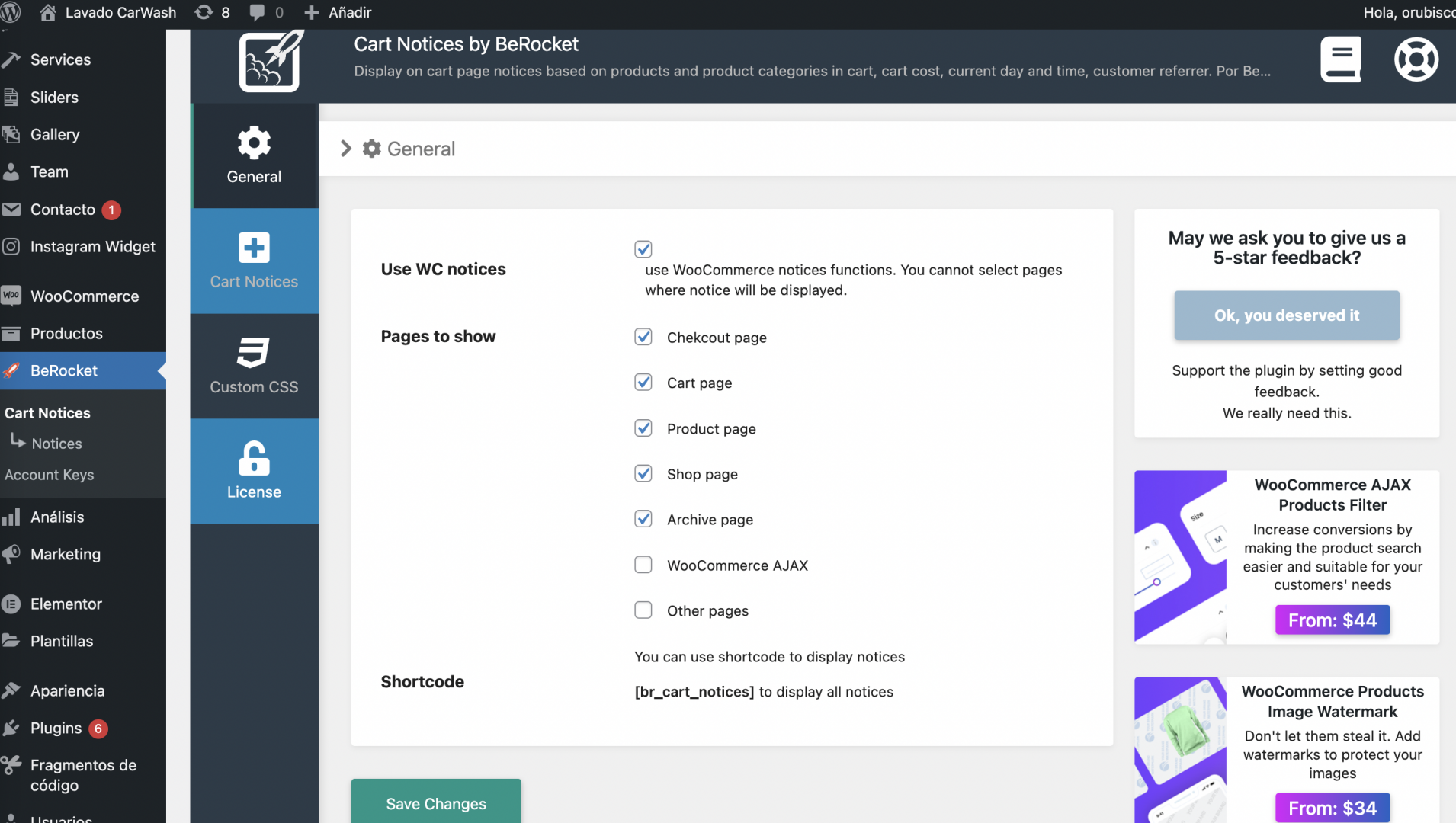Click the Gallery images icon in sidebar
The width and height of the screenshot is (1456, 823).
pyautogui.click(x=11, y=134)
